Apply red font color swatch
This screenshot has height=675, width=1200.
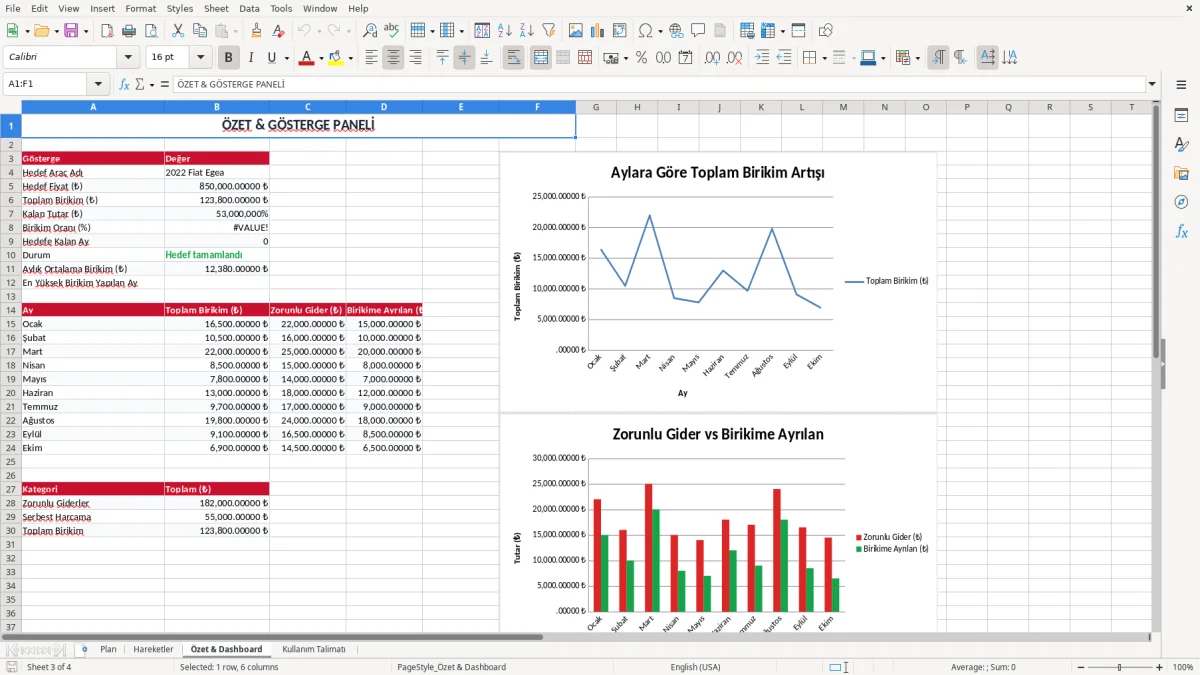pyautogui.click(x=306, y=58)
